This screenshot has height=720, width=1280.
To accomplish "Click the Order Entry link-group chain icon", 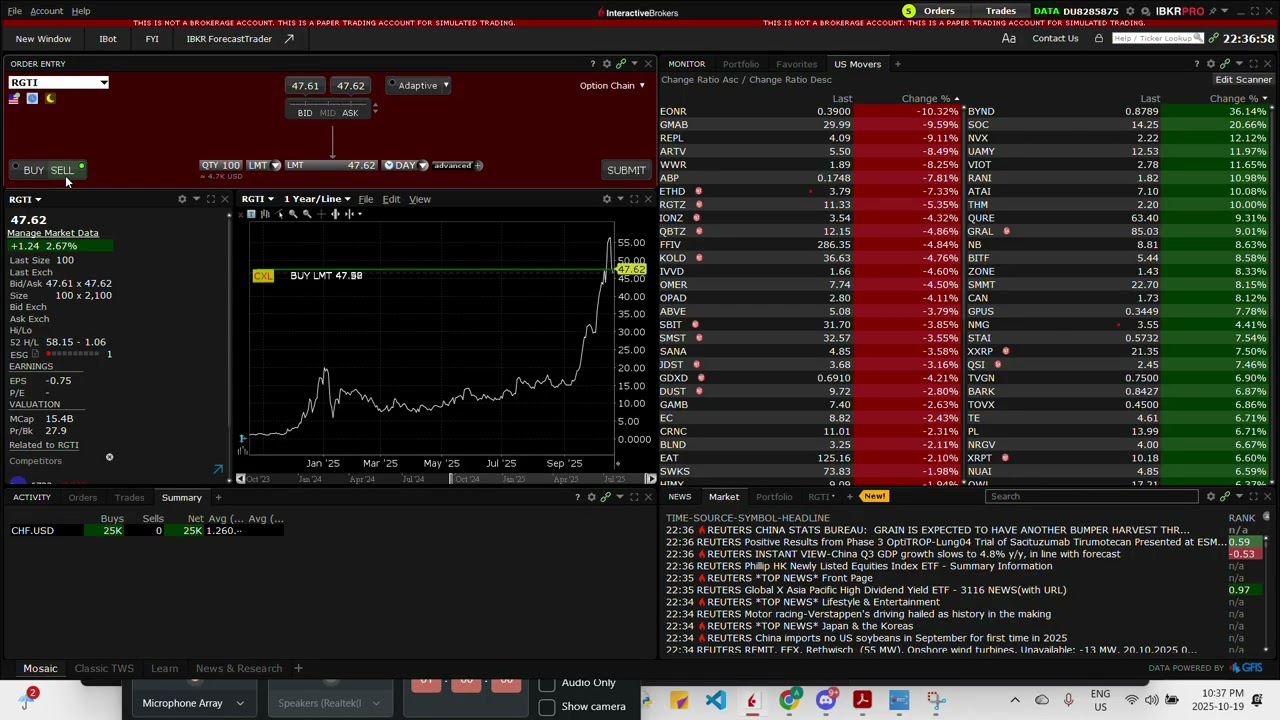I will (620, 64).
